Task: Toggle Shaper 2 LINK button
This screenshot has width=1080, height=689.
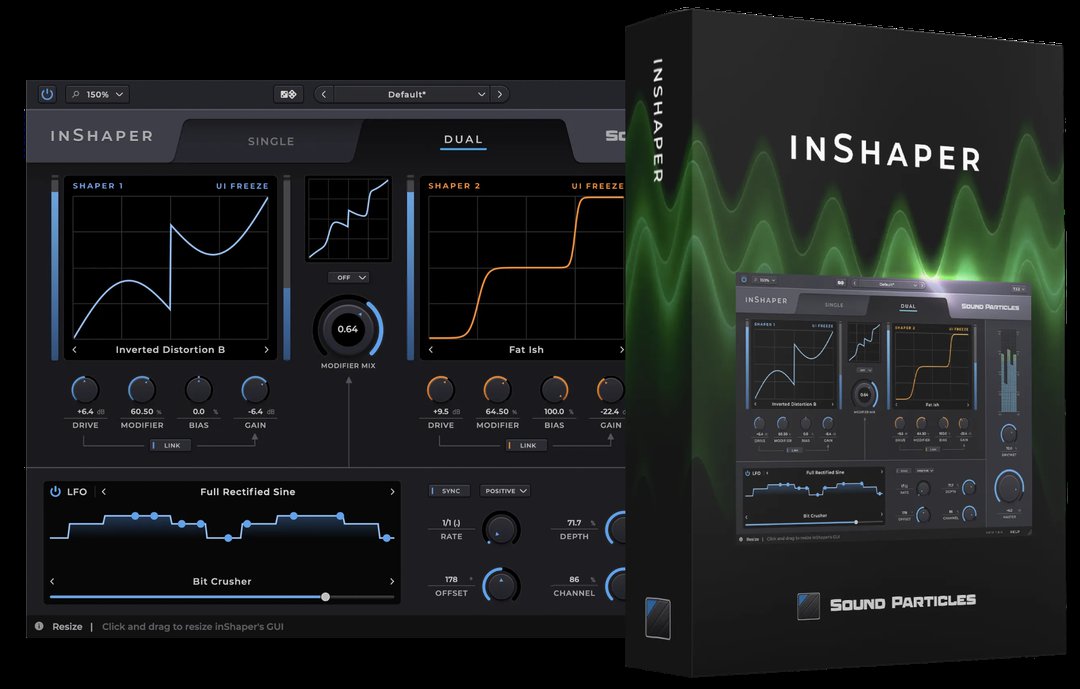Action: pyautogui.click(x=526, y=446)
